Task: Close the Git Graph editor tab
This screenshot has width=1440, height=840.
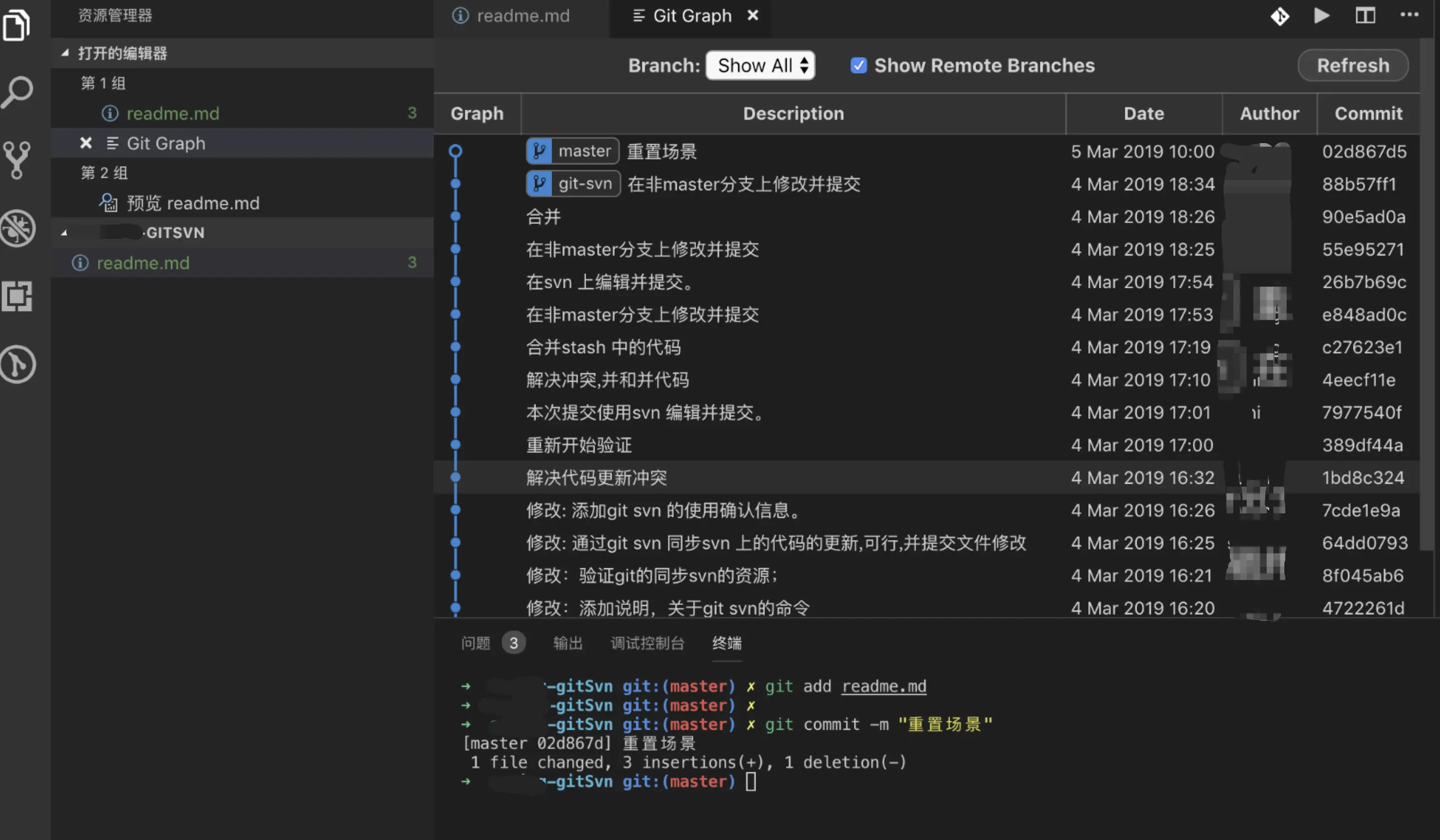Action: [x=752, y=15]
